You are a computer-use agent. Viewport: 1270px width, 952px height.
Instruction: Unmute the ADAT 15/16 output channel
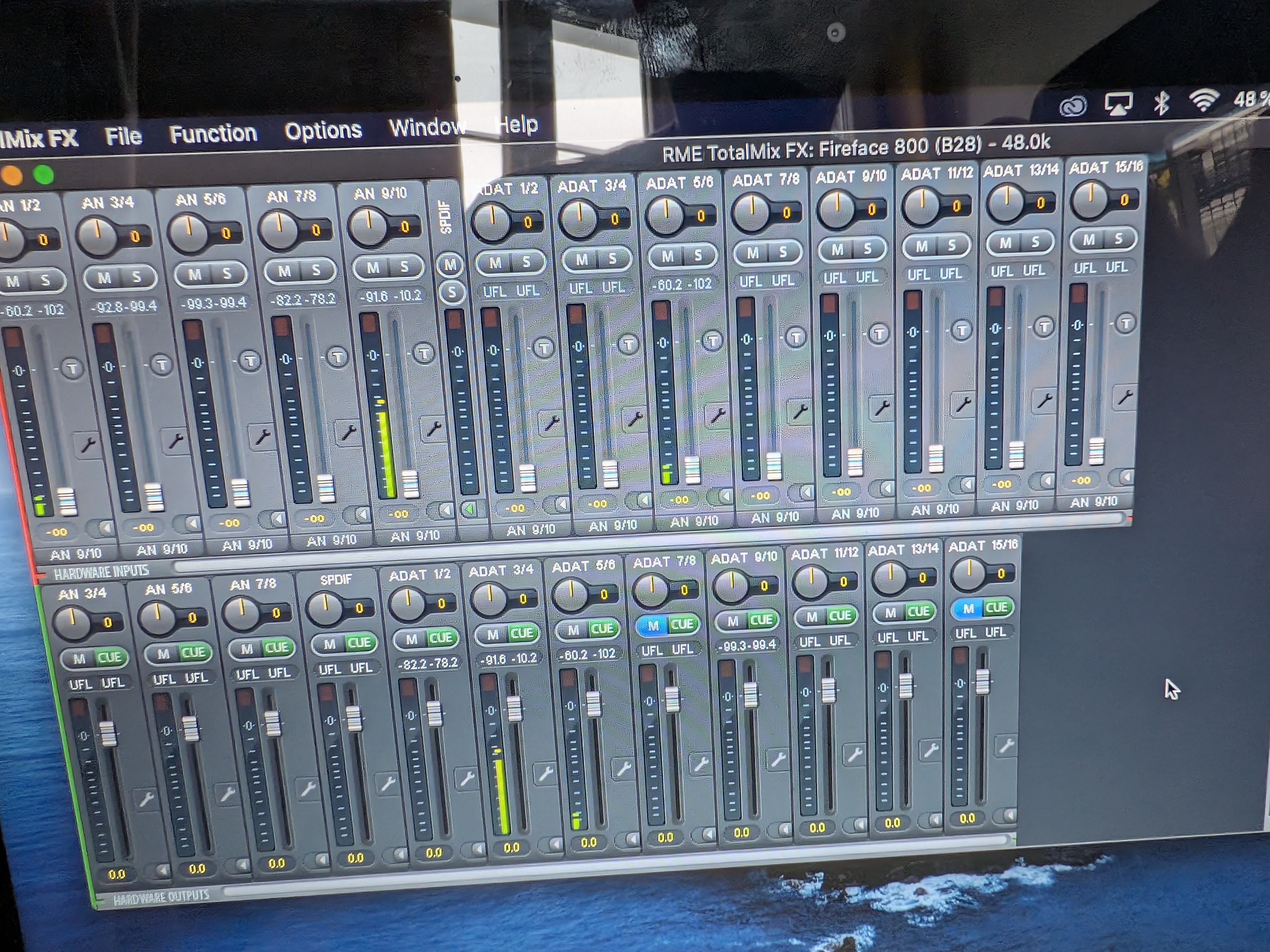pos(969,609)
